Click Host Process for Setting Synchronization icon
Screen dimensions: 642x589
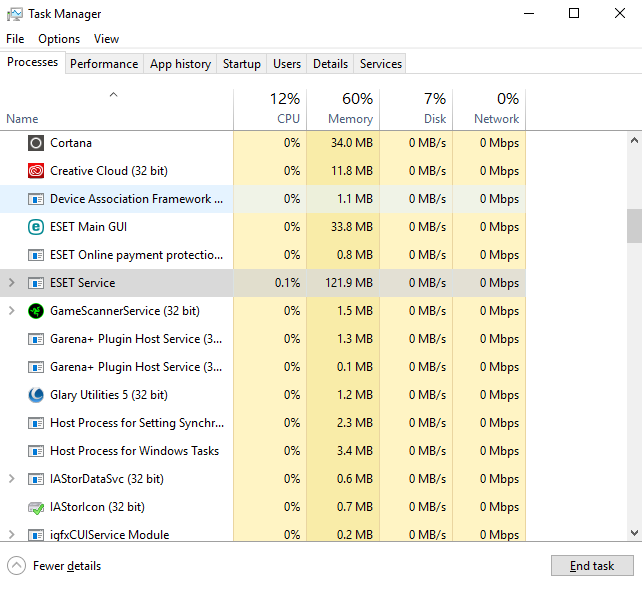[36, 423]
